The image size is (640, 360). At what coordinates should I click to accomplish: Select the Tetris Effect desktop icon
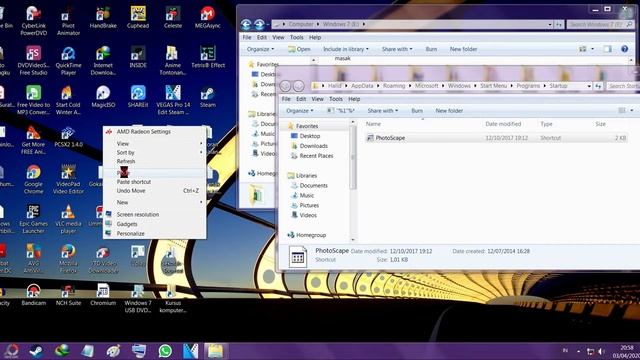click(x=208, y=57)
